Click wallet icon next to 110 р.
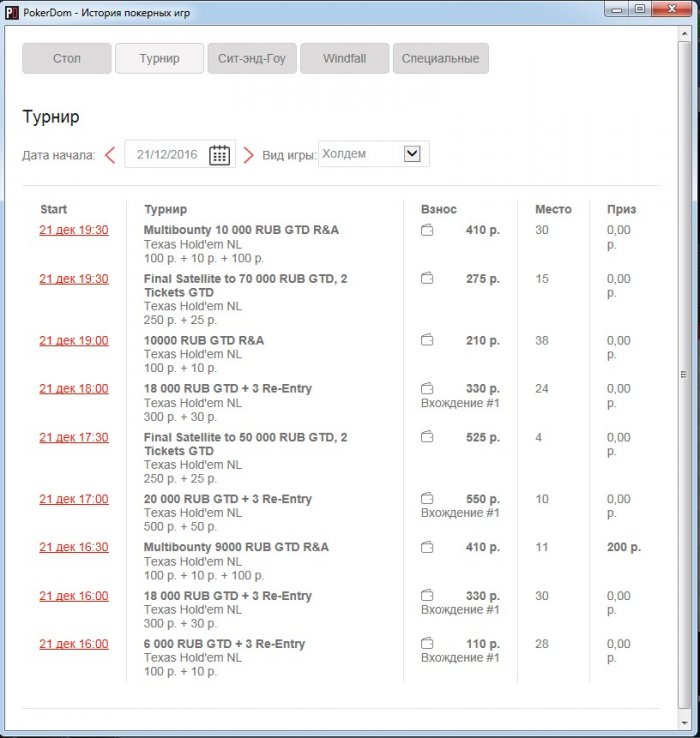Viewport: 700px width, 738px height. point(427,643)
